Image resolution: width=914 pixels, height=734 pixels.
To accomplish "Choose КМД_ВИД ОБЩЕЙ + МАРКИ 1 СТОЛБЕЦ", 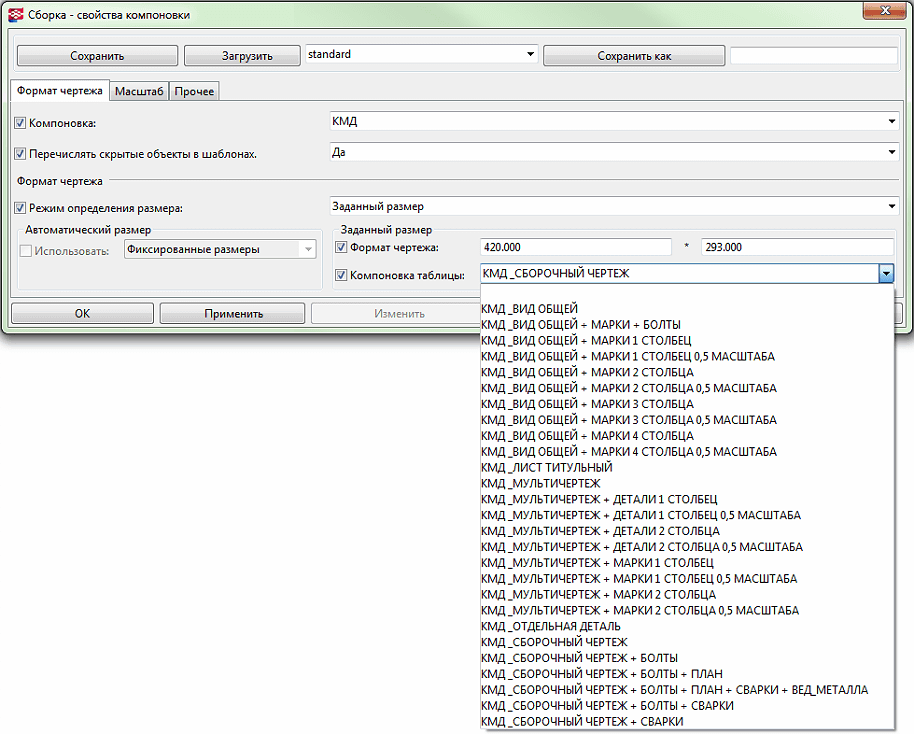I will click(x=687, y=340).
